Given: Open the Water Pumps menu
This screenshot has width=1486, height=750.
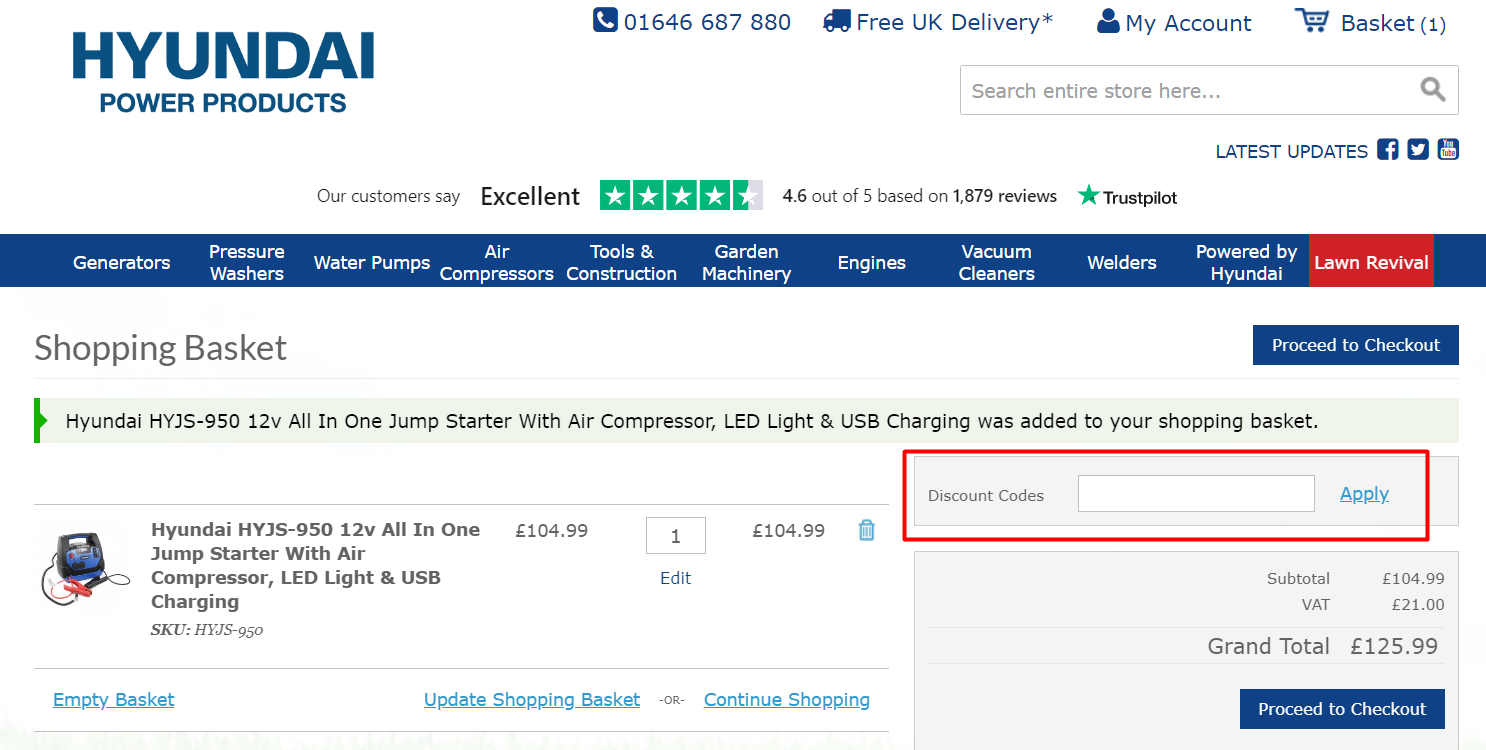Looking at the screenshot, I should (372, 262).
